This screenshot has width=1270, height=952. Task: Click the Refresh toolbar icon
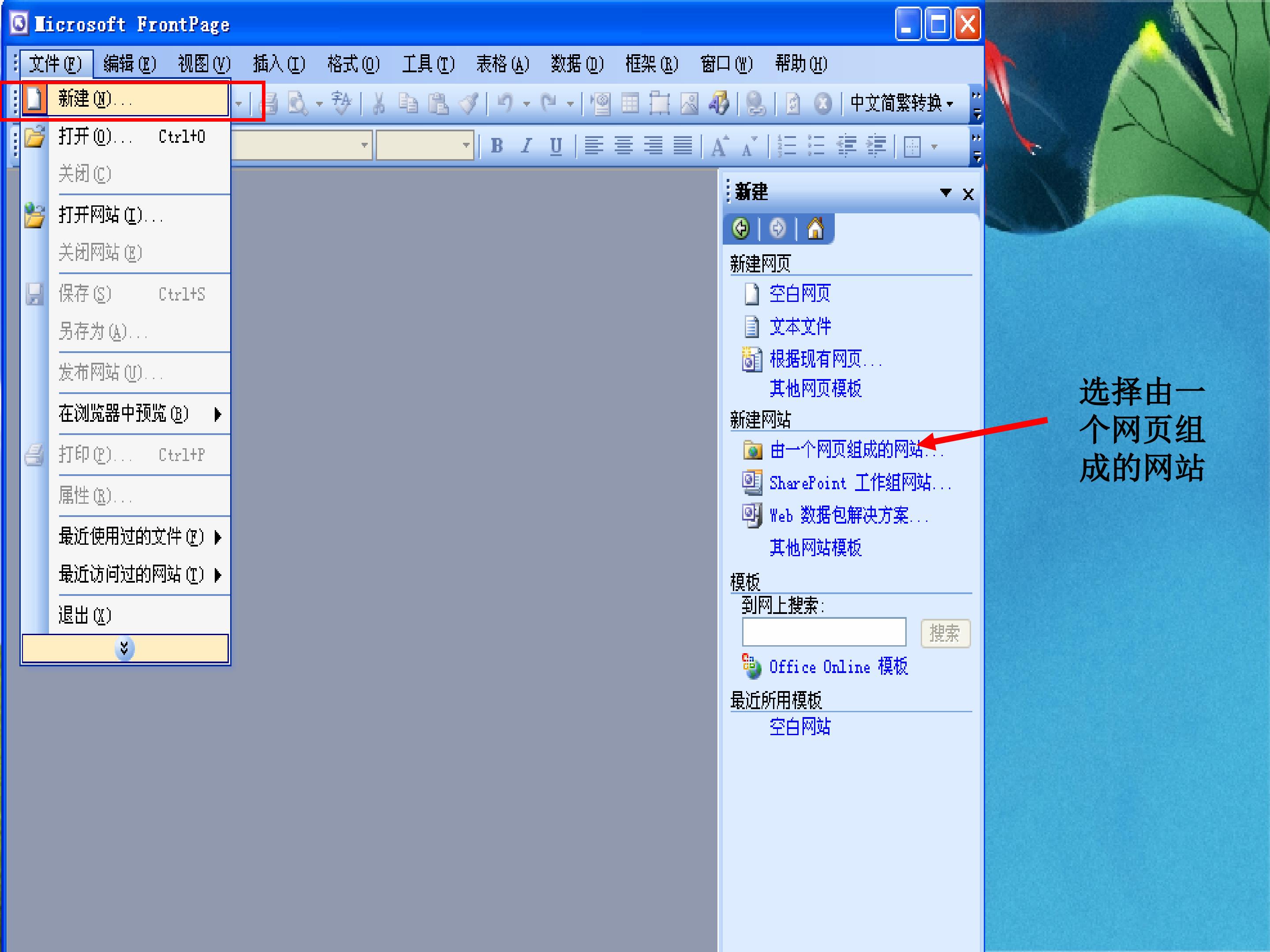793,104
